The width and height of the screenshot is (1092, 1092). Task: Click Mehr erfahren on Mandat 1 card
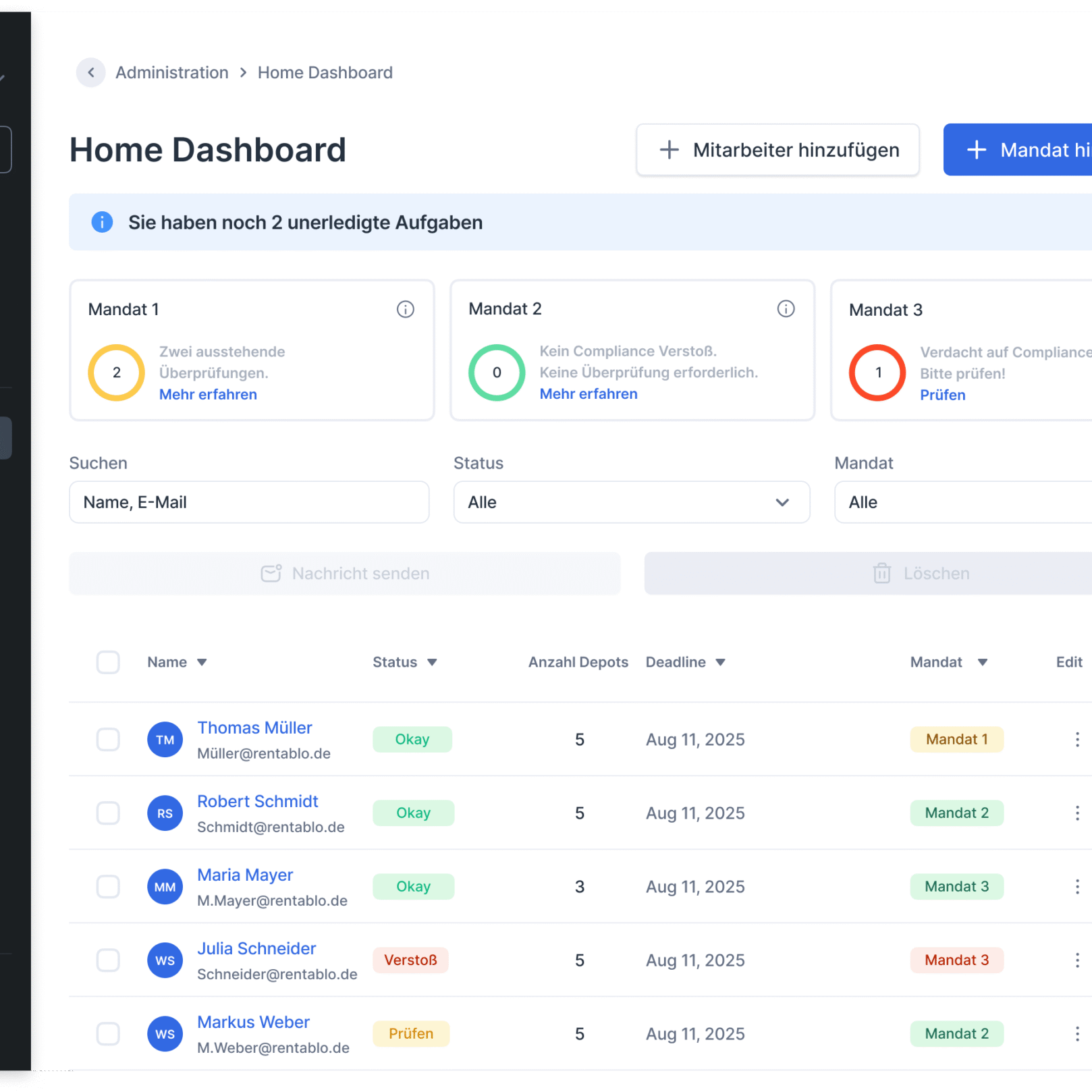[208, 394]
